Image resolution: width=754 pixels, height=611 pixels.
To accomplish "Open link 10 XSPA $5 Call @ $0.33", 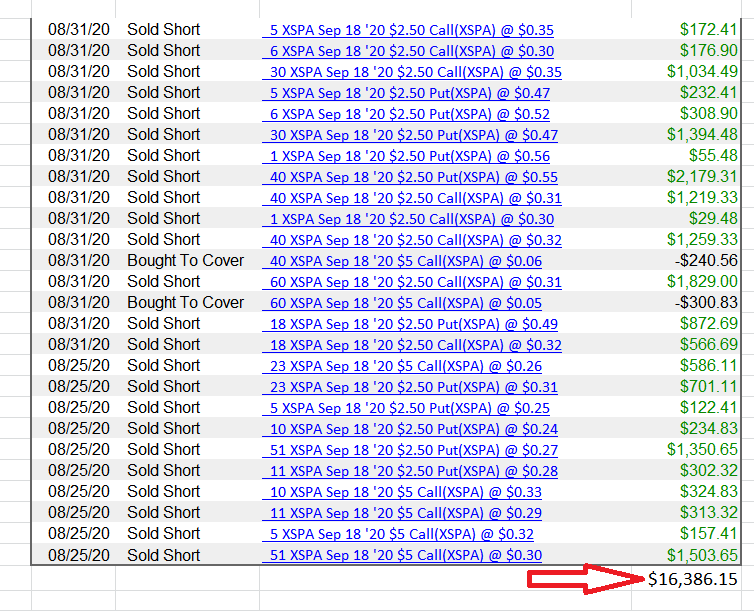I will pos(402,492).
